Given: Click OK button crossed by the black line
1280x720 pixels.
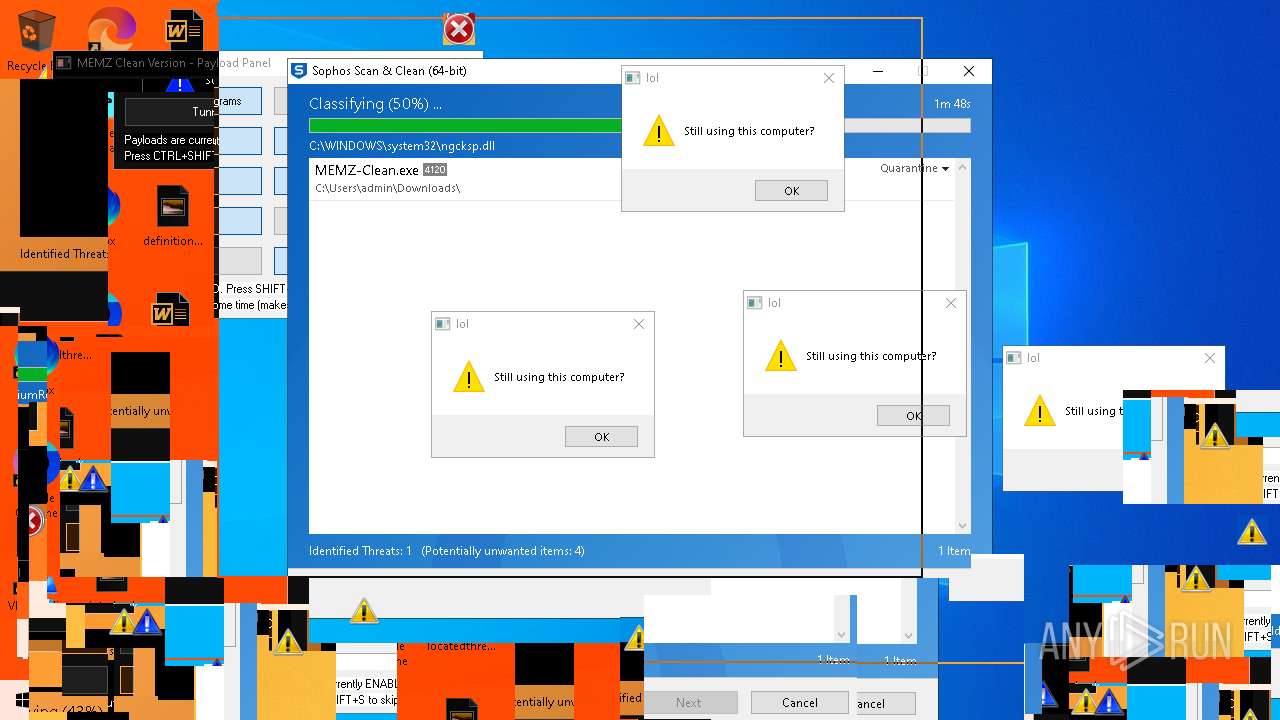Looking at the screenshot, I should pyautogui.click(x=913, y=416).
